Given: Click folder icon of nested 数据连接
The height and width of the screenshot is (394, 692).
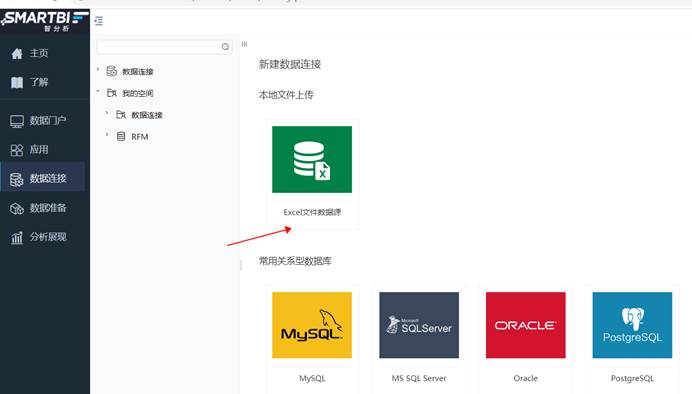Looking at the screenshot, I should (121, 115).
